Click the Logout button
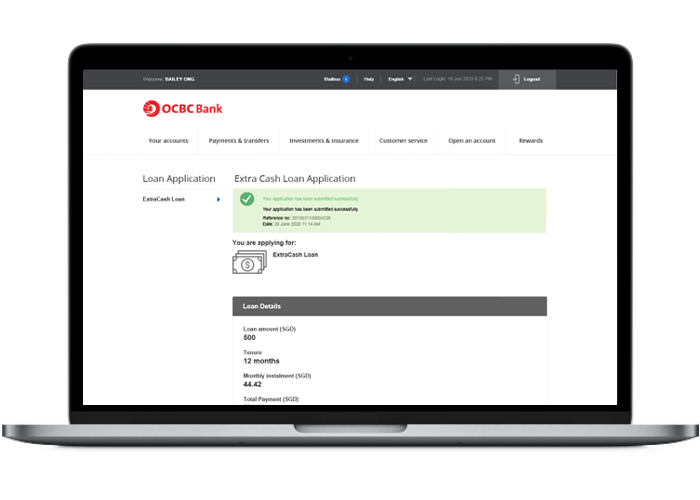 point(527,79)
